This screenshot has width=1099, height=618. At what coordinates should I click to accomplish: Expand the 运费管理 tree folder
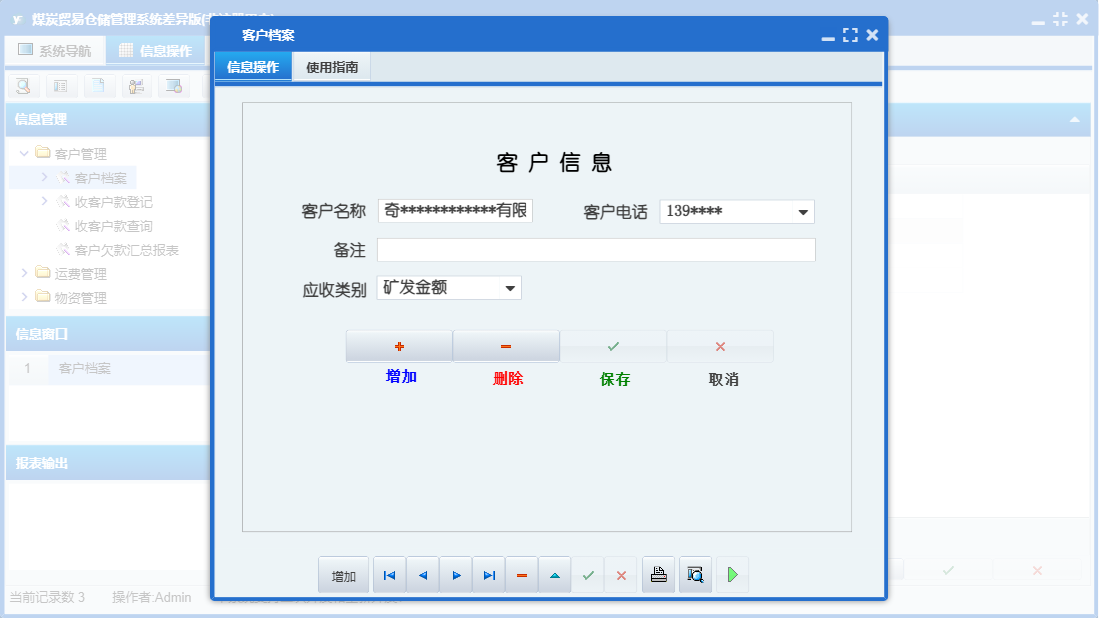tap(23, 273)
